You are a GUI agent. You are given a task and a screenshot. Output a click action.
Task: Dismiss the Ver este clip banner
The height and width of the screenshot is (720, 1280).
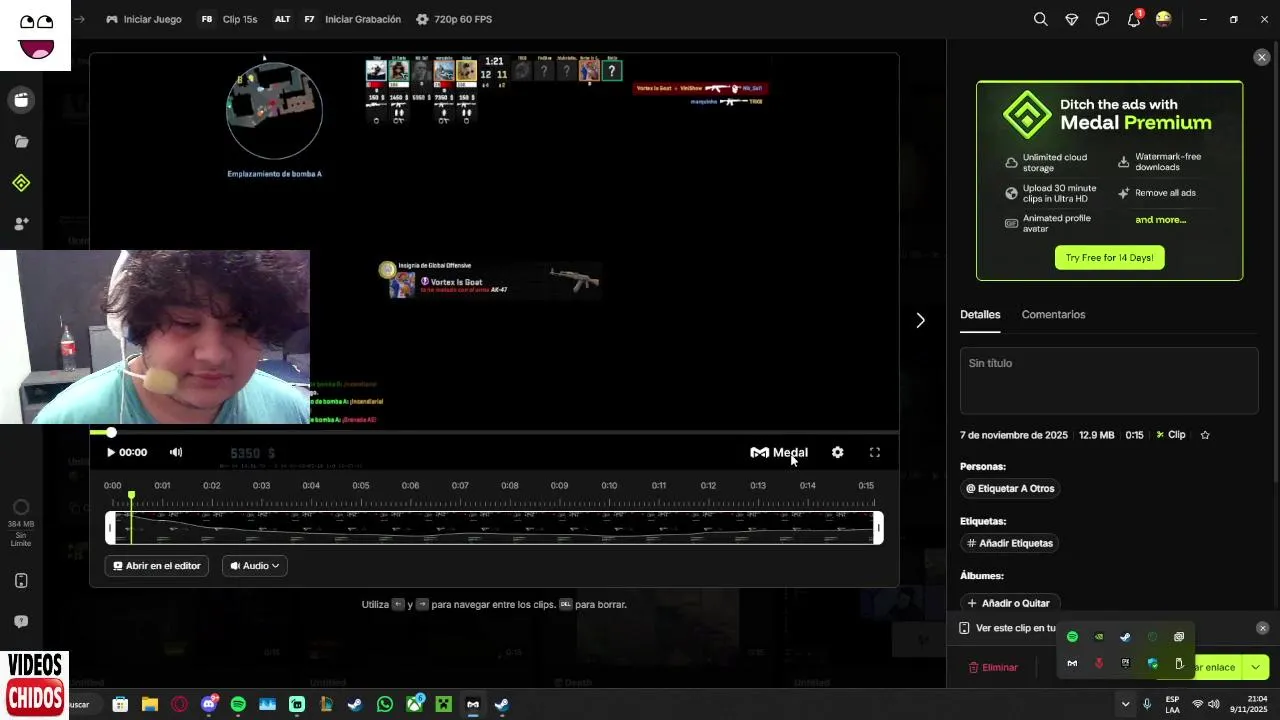[1262, 628]
